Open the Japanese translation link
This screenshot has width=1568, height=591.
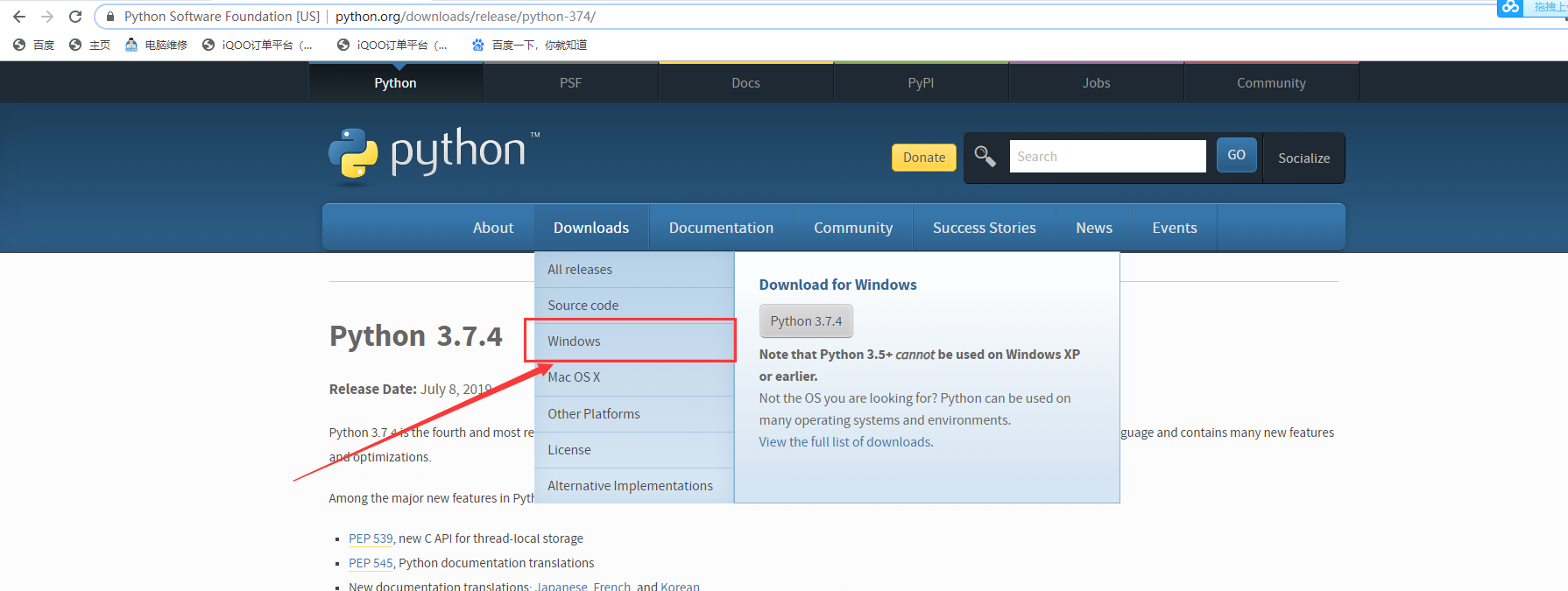coord(562,586)
